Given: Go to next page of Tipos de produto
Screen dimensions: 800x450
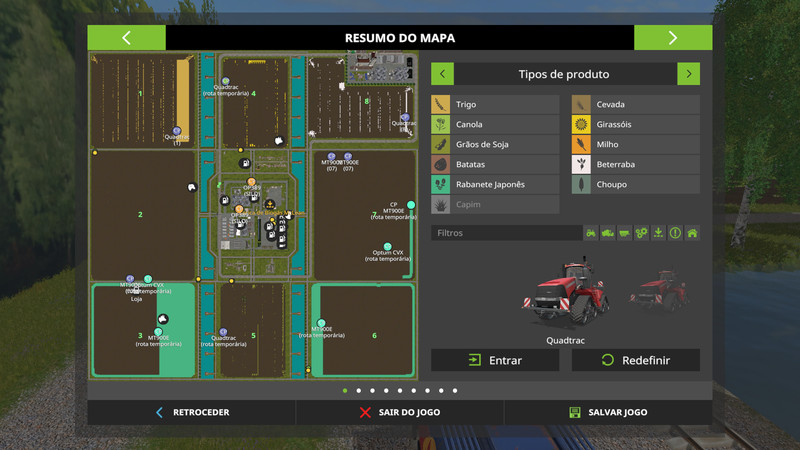Looking at the screenshot, I should 688,74.
